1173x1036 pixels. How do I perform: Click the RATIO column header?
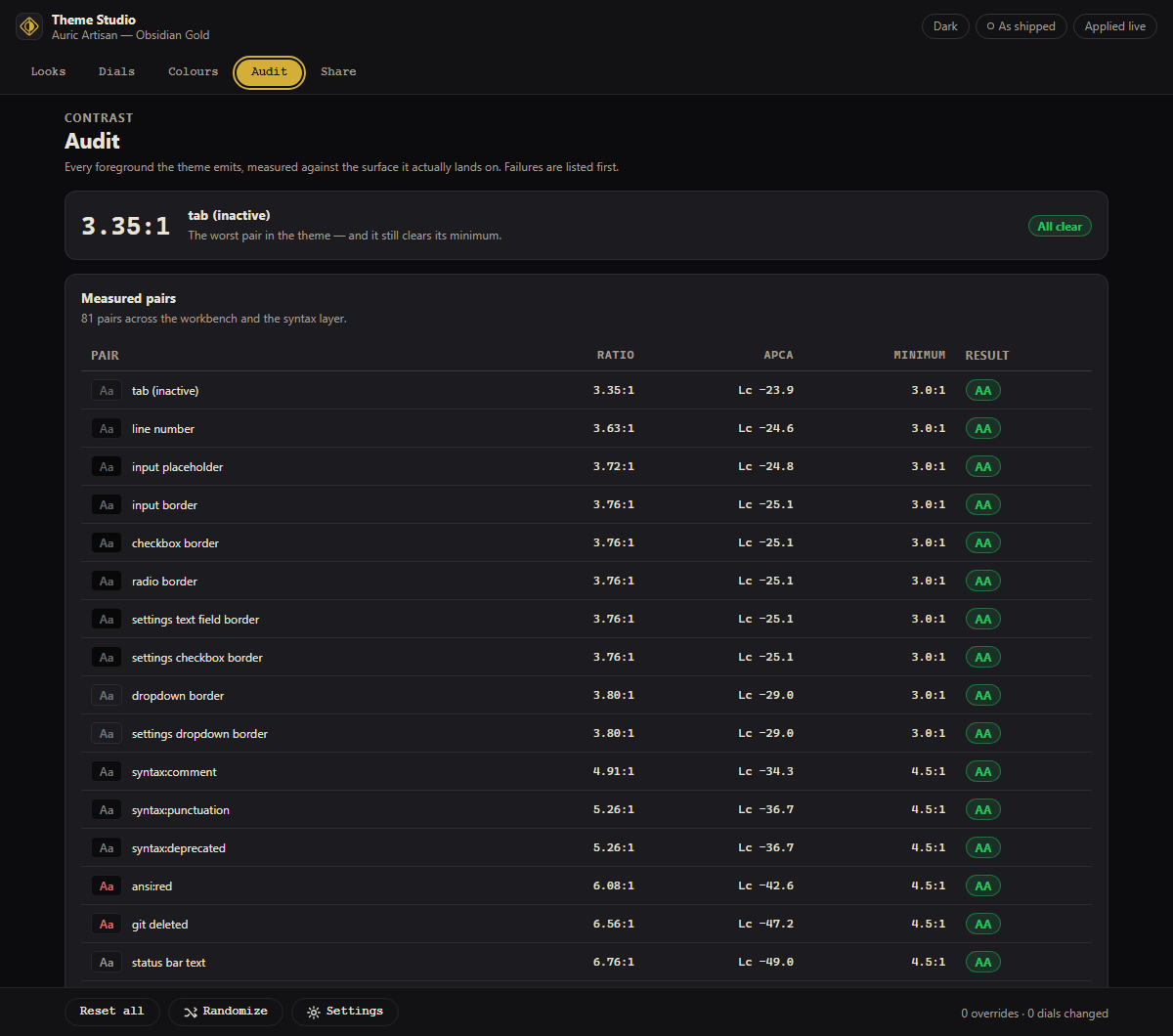(616, 355)
